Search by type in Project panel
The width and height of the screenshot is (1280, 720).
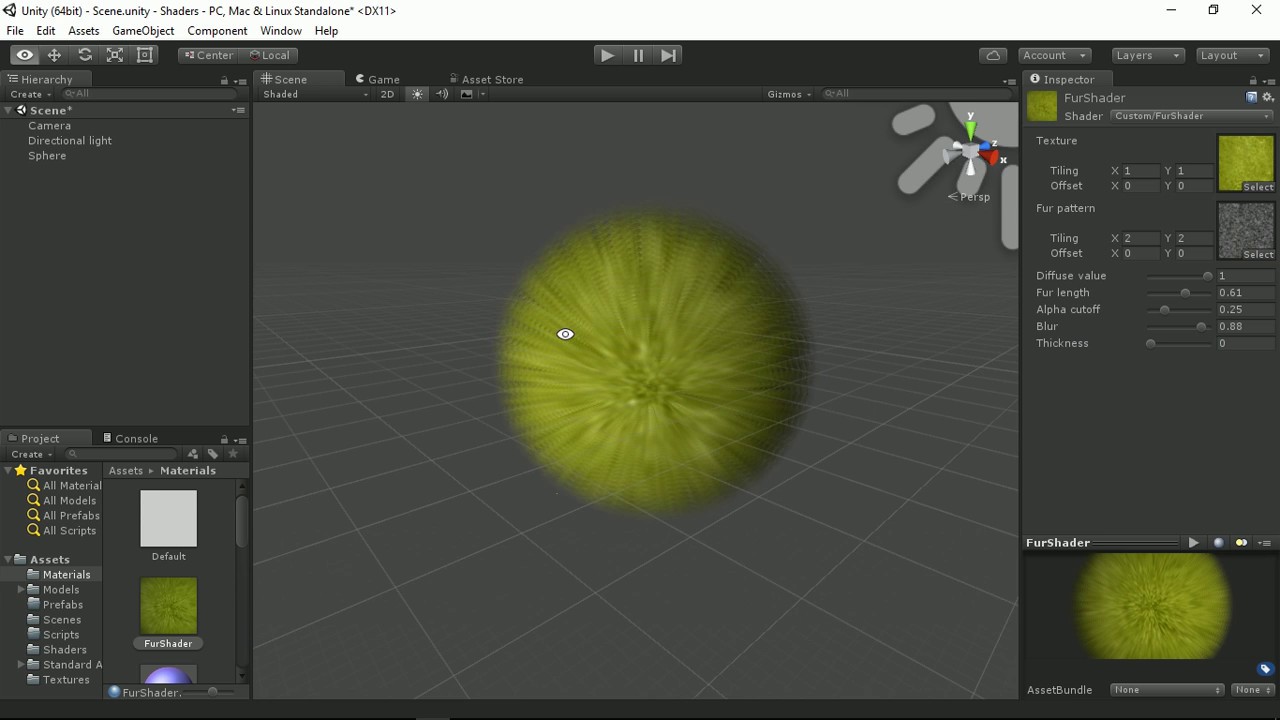pos(193,454)
